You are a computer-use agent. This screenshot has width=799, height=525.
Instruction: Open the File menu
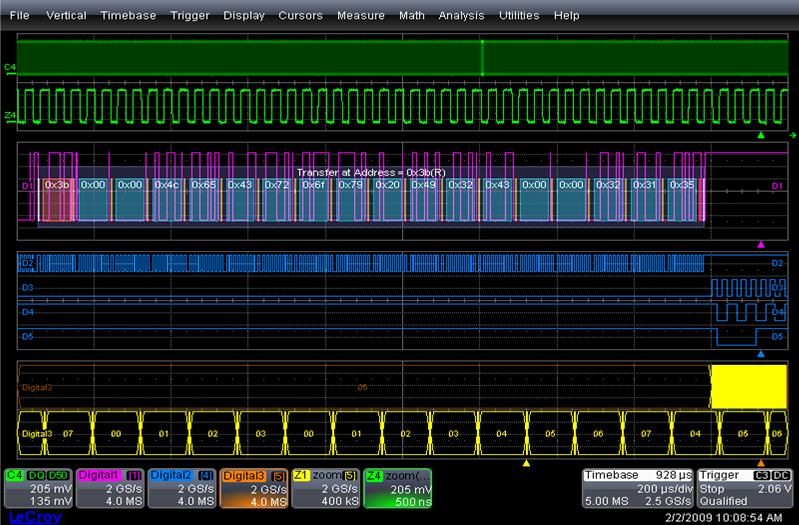pos(20,16)
